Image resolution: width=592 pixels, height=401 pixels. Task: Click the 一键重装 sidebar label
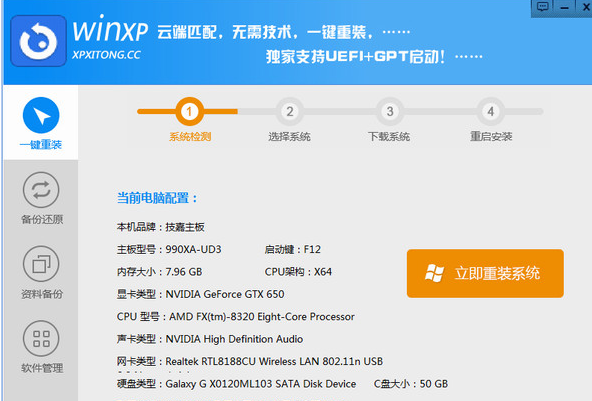(41, 145)
